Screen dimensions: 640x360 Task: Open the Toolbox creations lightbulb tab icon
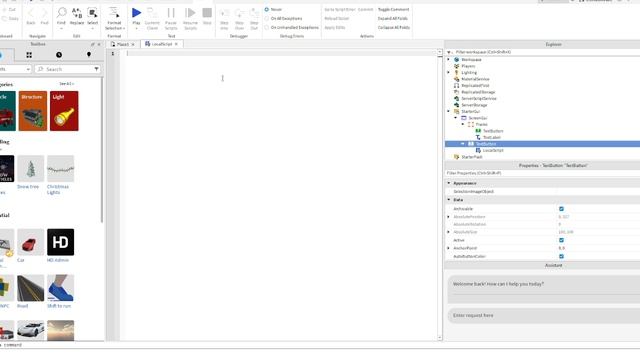pos(89,55)
